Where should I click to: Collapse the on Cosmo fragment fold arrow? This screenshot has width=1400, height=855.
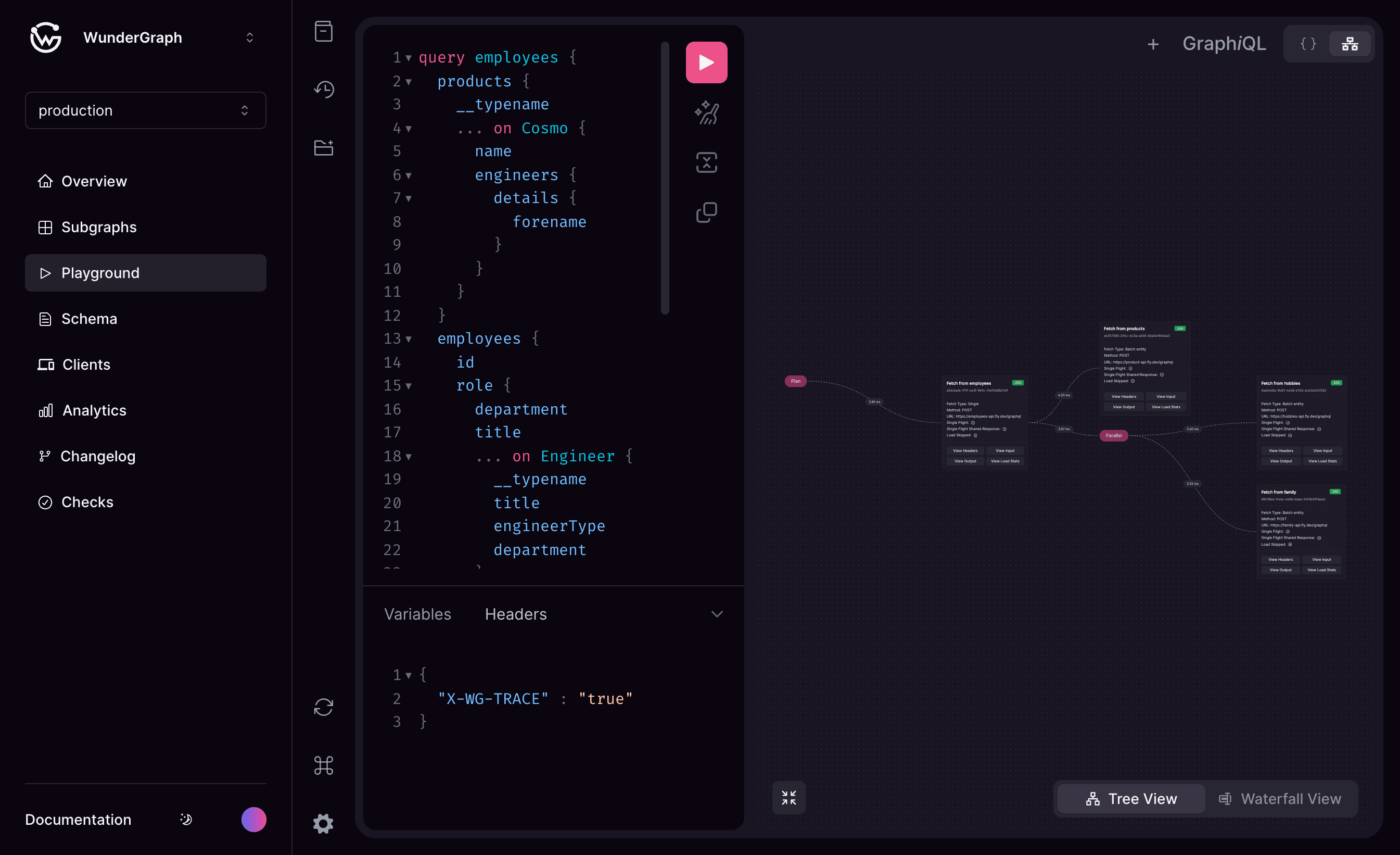pyautogui.click(x=409, y=129)
